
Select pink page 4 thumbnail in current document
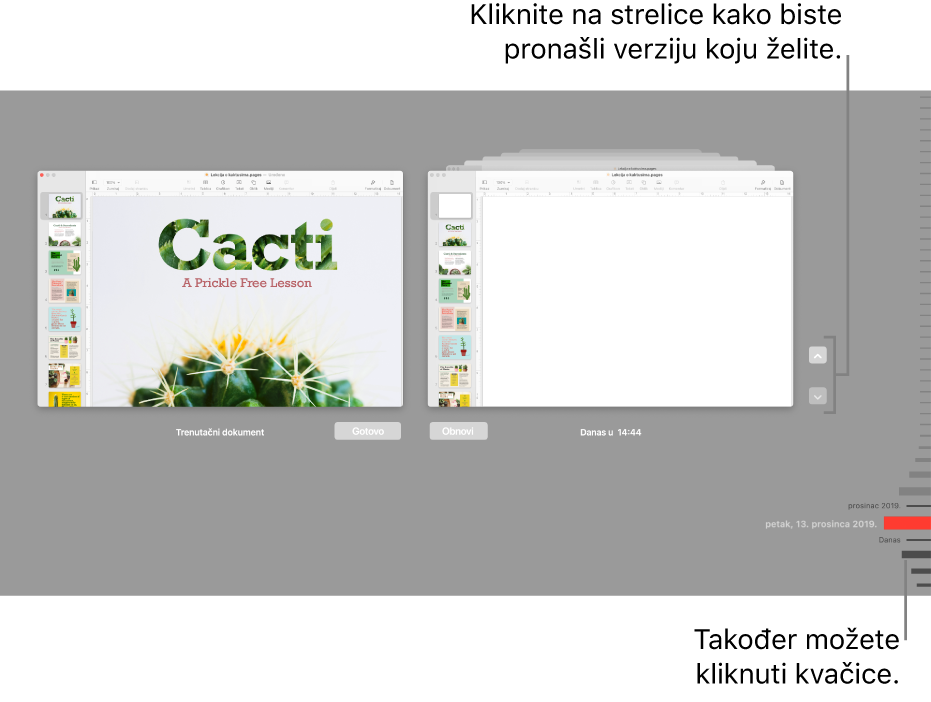point(64,290)
